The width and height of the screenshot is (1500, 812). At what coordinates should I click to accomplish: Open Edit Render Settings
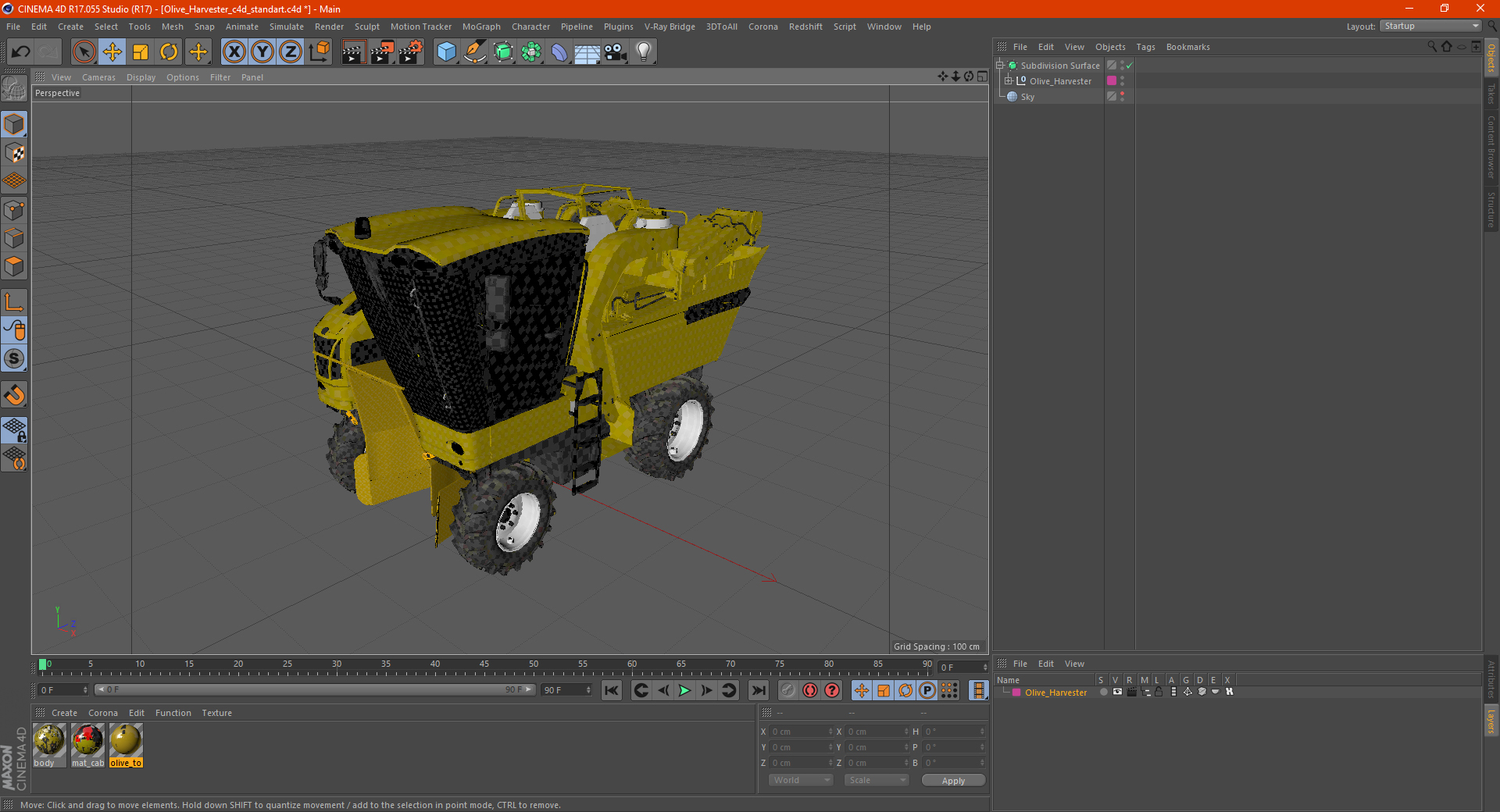pos(411,52)
